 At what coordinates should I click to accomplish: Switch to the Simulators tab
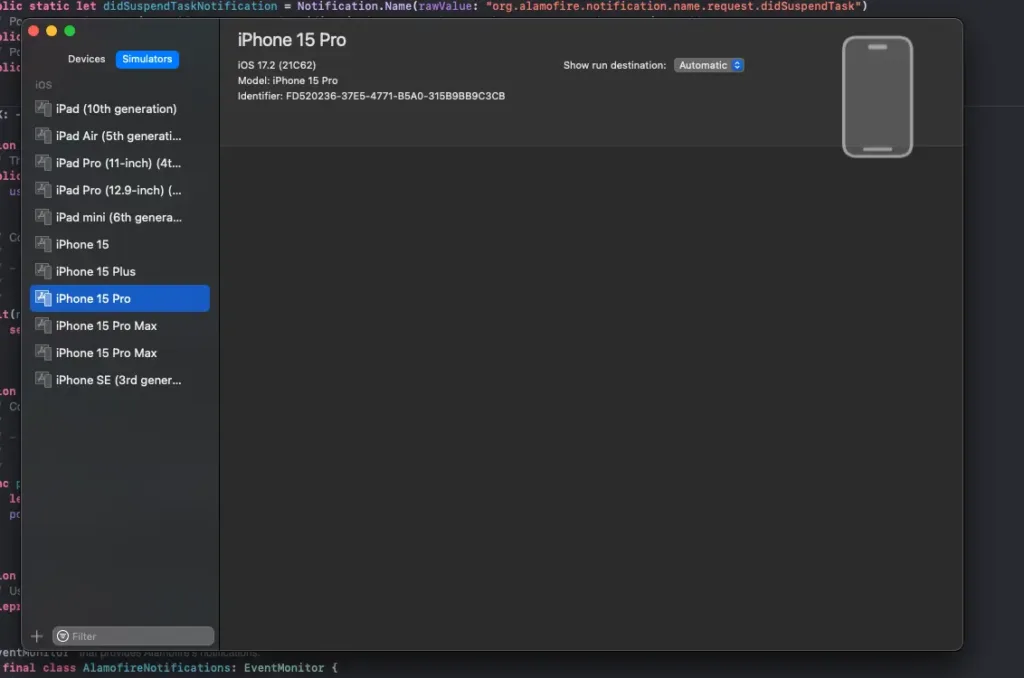point(147,59)
